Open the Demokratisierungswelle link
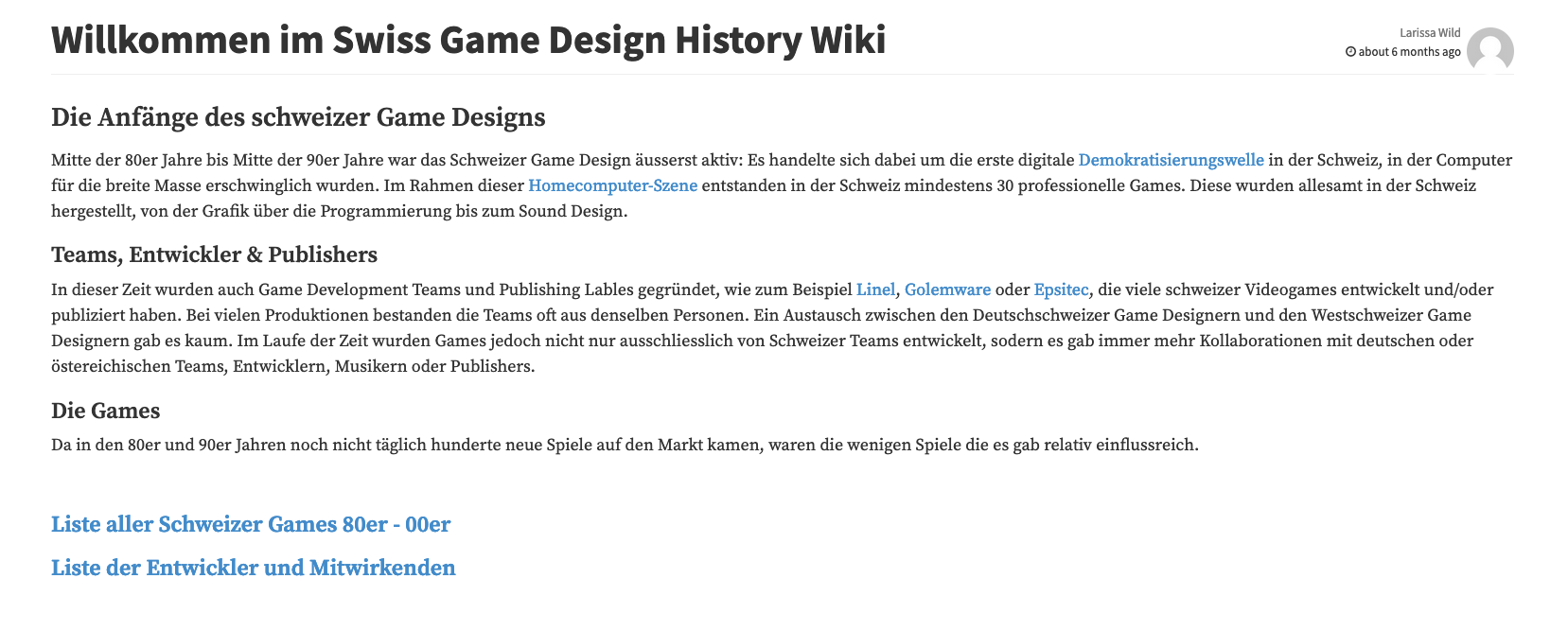 (x=1171, y=160)
